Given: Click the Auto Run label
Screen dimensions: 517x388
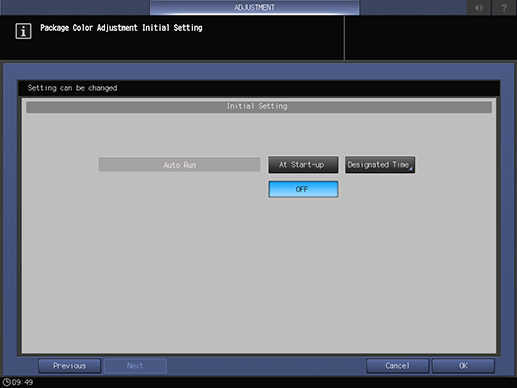Looking at the screenshot, I should [x=179, y=165].
